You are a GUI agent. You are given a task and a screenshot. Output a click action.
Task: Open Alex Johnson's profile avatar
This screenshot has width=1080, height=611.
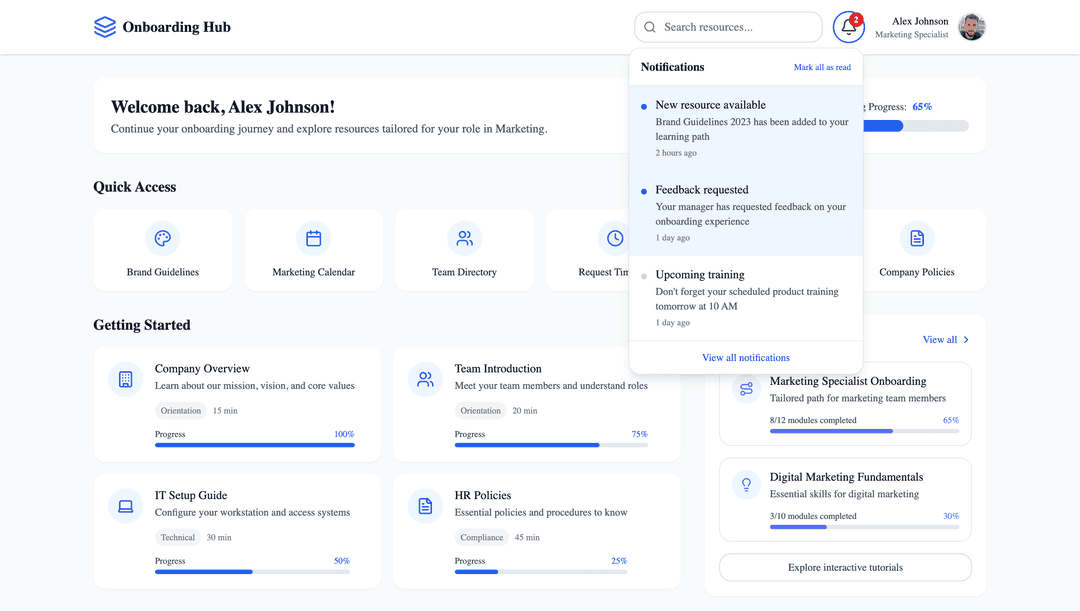point(972,27)
